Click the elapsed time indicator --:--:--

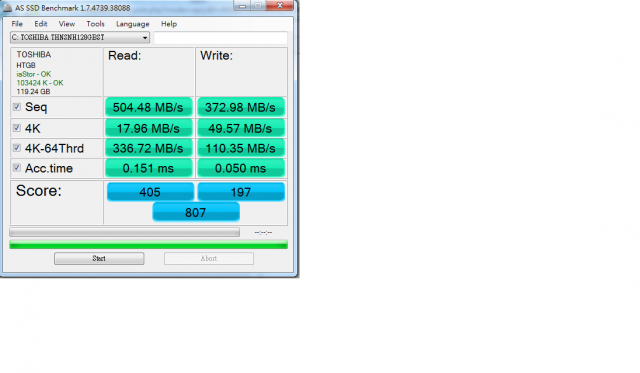263,232
